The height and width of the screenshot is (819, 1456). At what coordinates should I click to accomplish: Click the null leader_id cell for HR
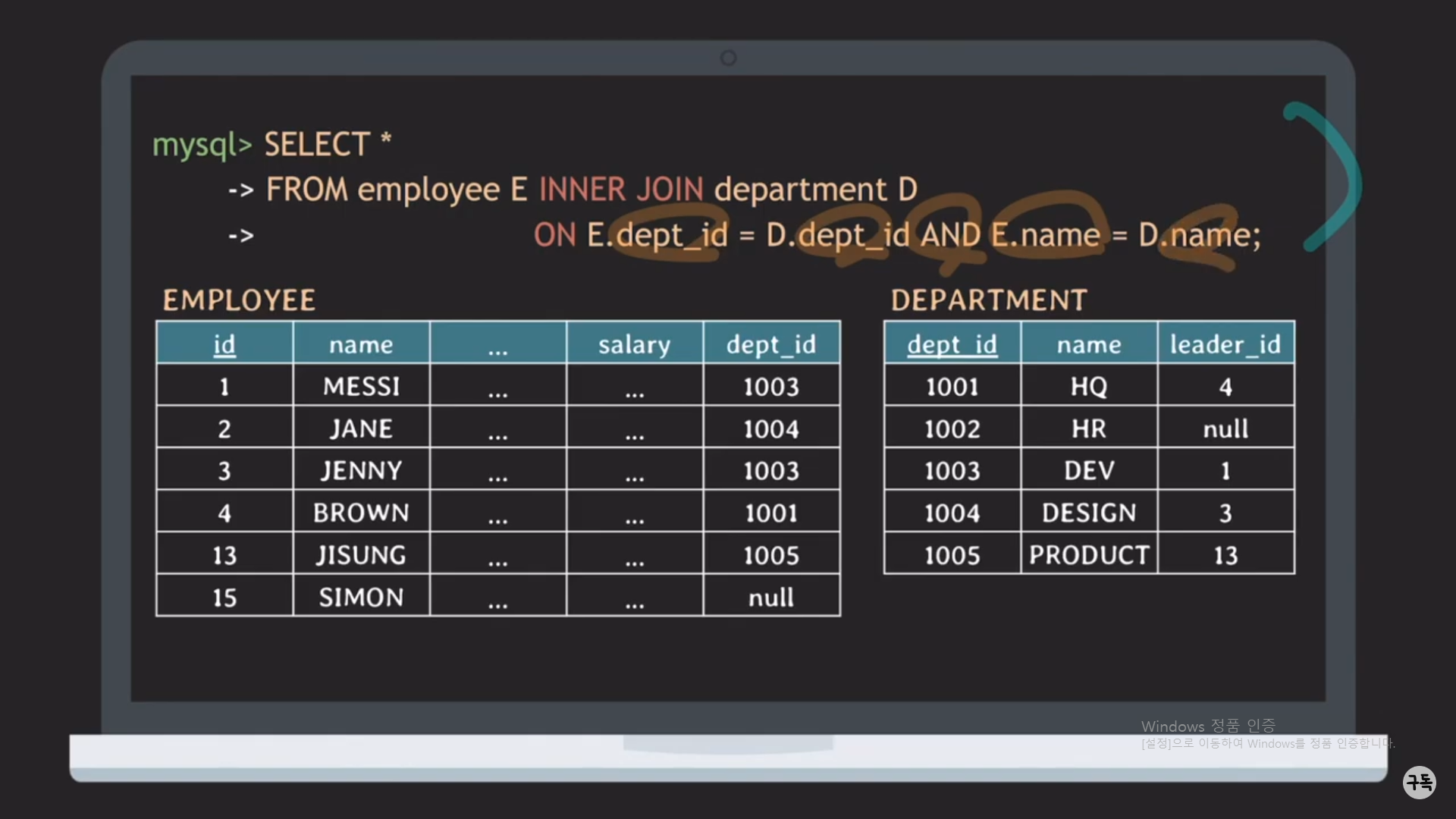click(x=1225, y=429)
